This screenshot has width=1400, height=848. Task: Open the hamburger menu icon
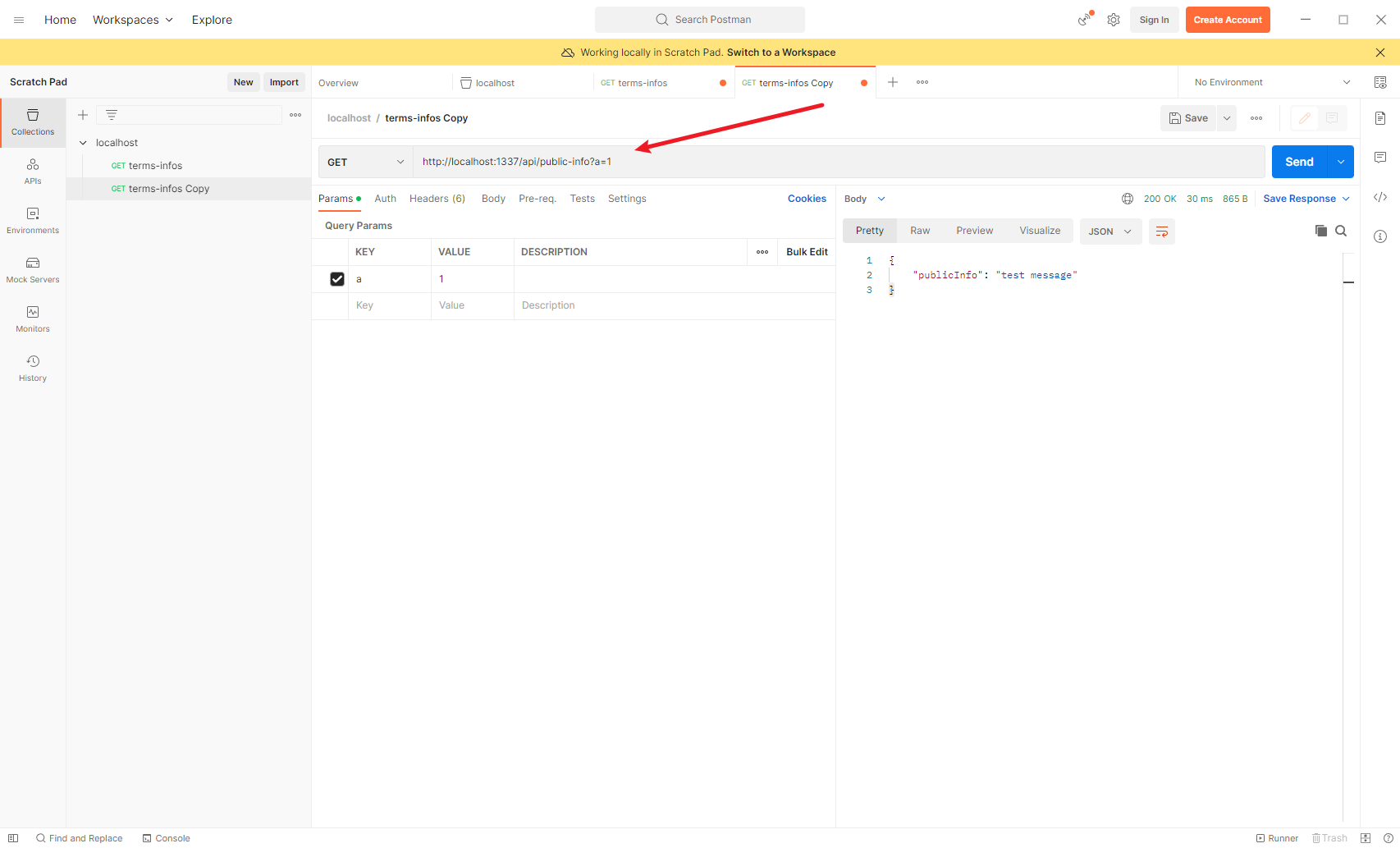(x=19, y=20)
